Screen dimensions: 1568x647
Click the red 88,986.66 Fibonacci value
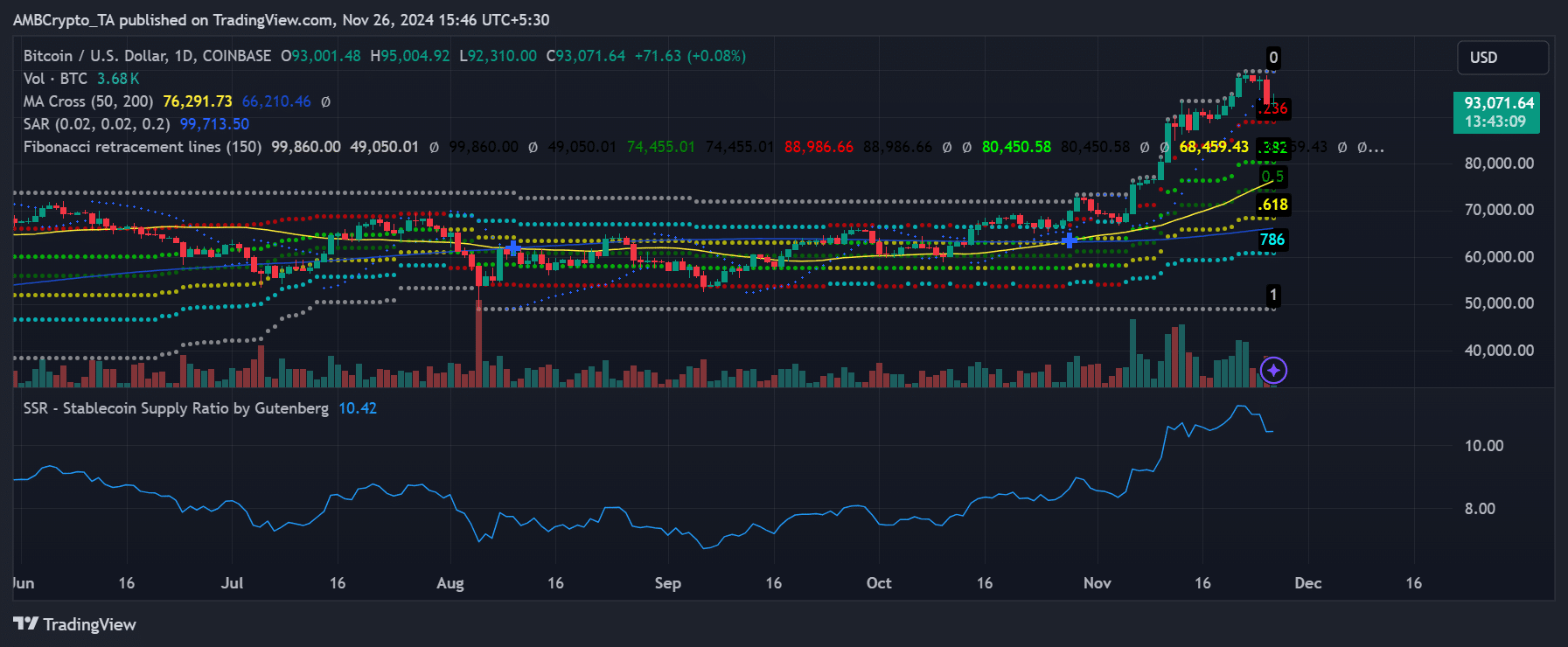(x=819, y=147)
